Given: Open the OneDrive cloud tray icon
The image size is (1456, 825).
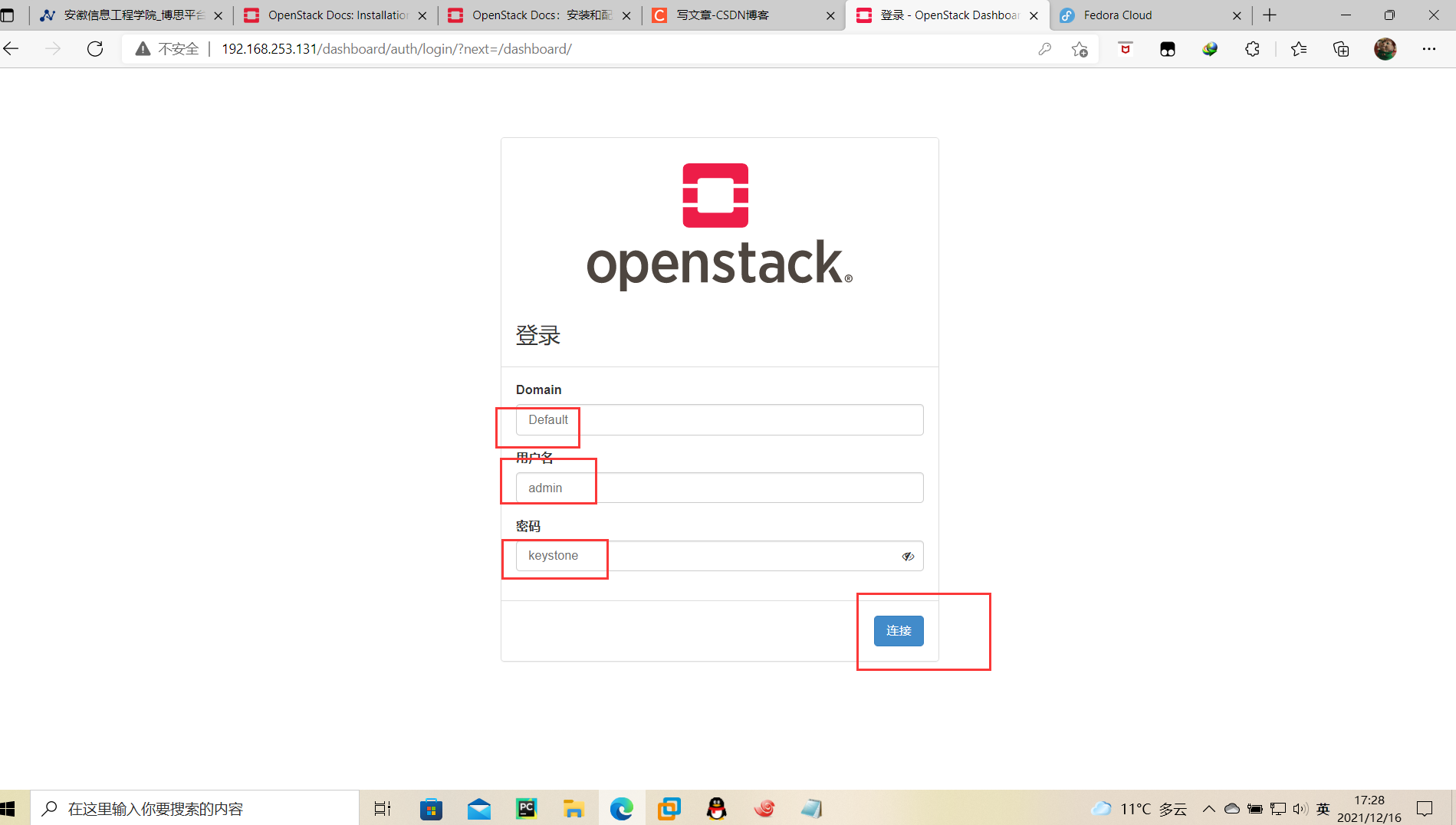Looking at the screenshot, I should coord(1232,809).
